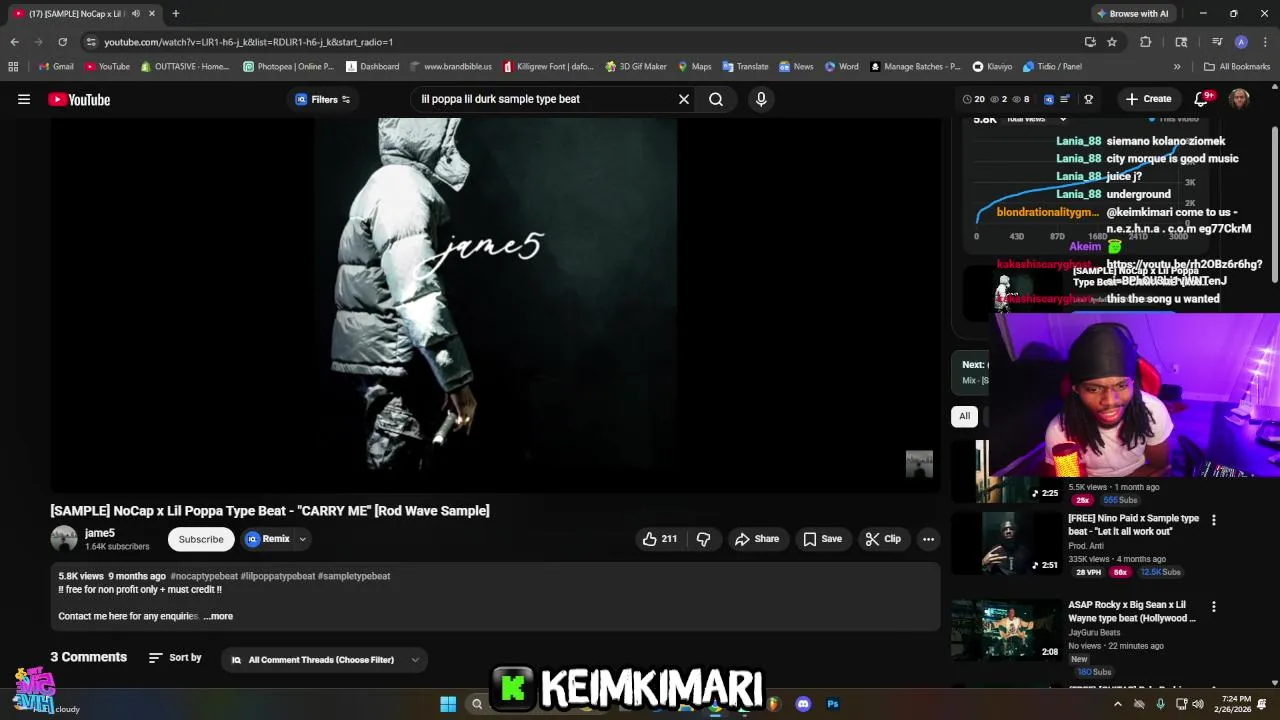The width and height of the screenshot is (1280, 720).
Task: Subscribe to the jame5 channel
Action: click(201, 539)
